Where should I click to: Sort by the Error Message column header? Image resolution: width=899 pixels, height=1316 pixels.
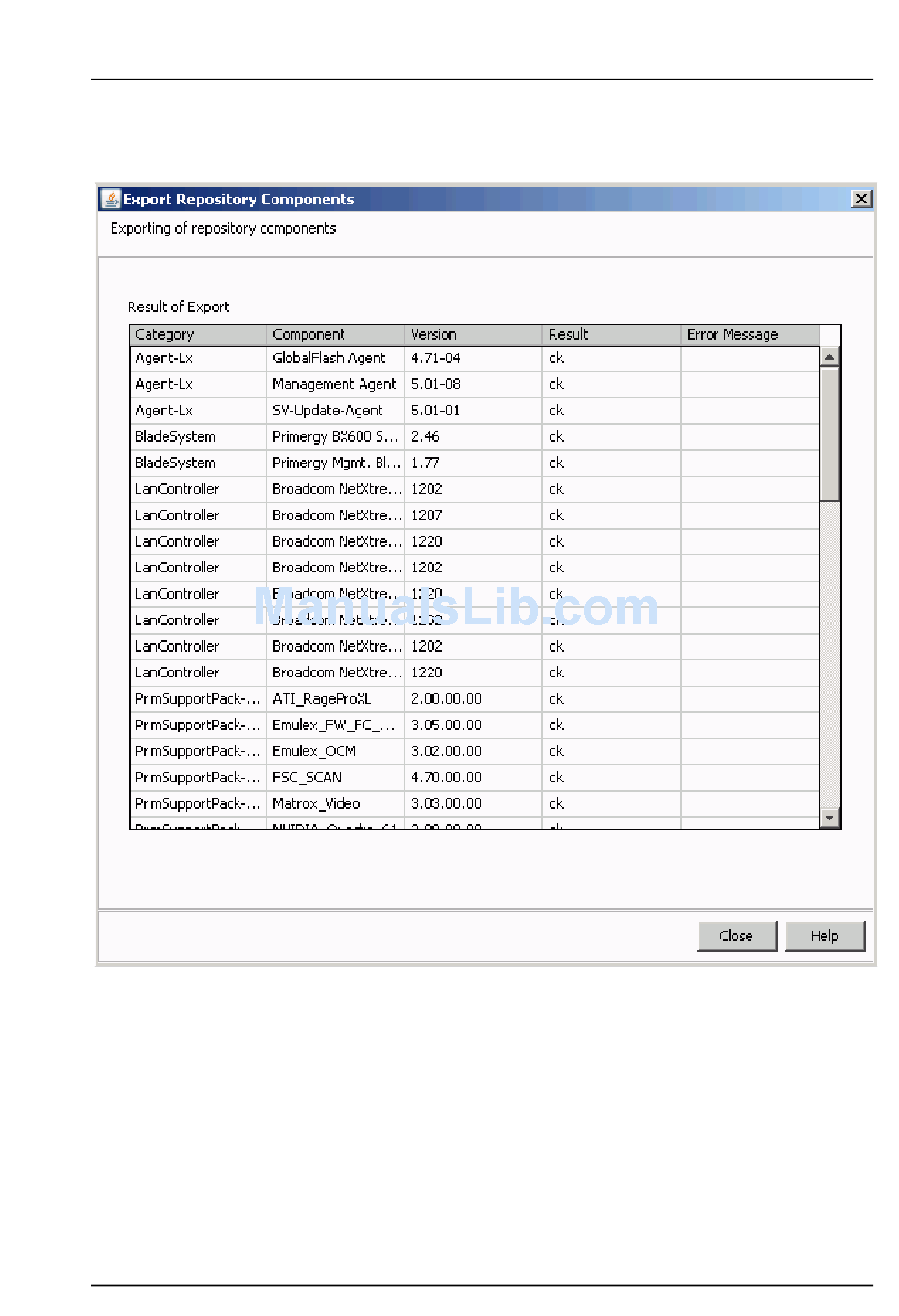coord(749,335)
